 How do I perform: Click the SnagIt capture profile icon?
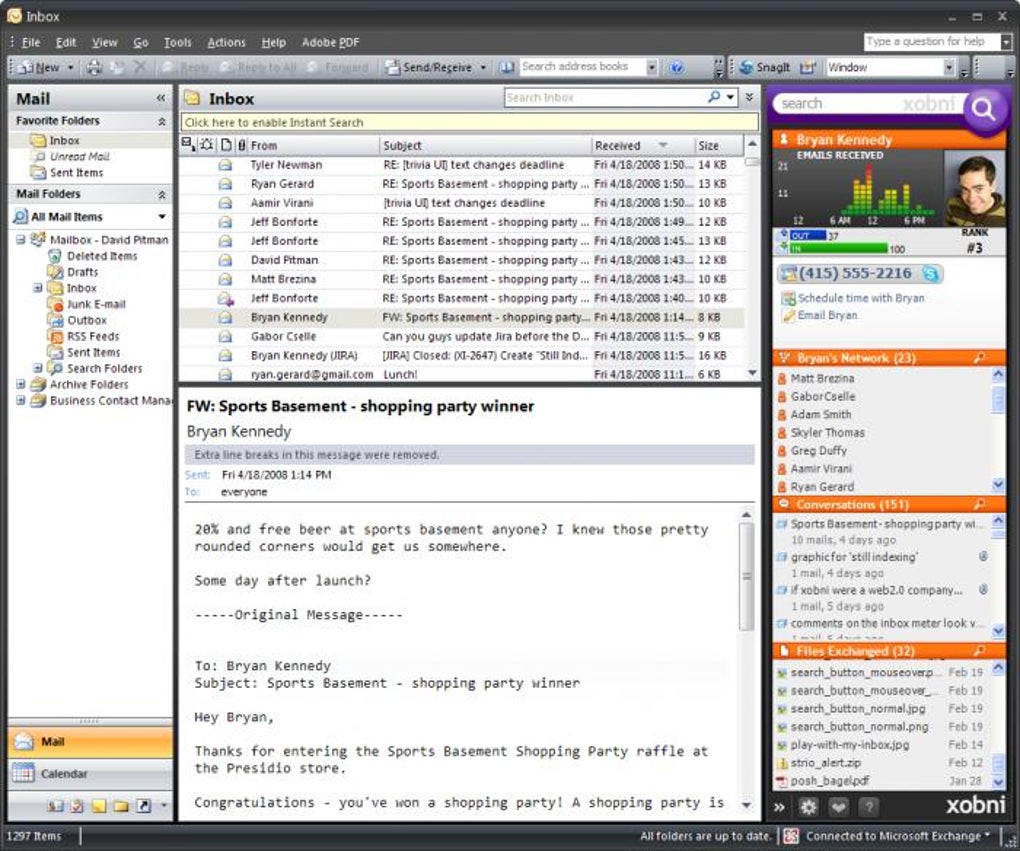tap(807, 67)
